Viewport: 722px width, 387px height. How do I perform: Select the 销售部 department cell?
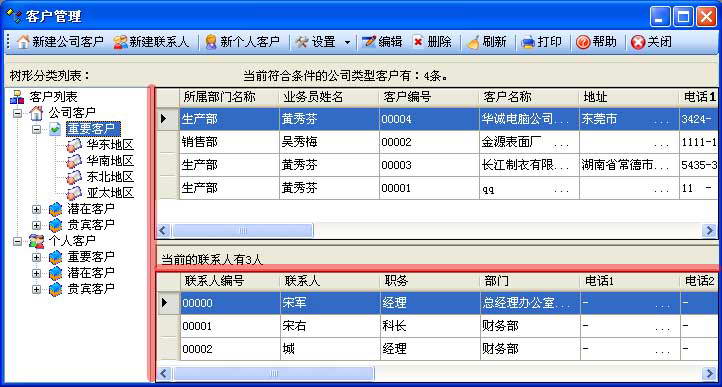[229, 142]
